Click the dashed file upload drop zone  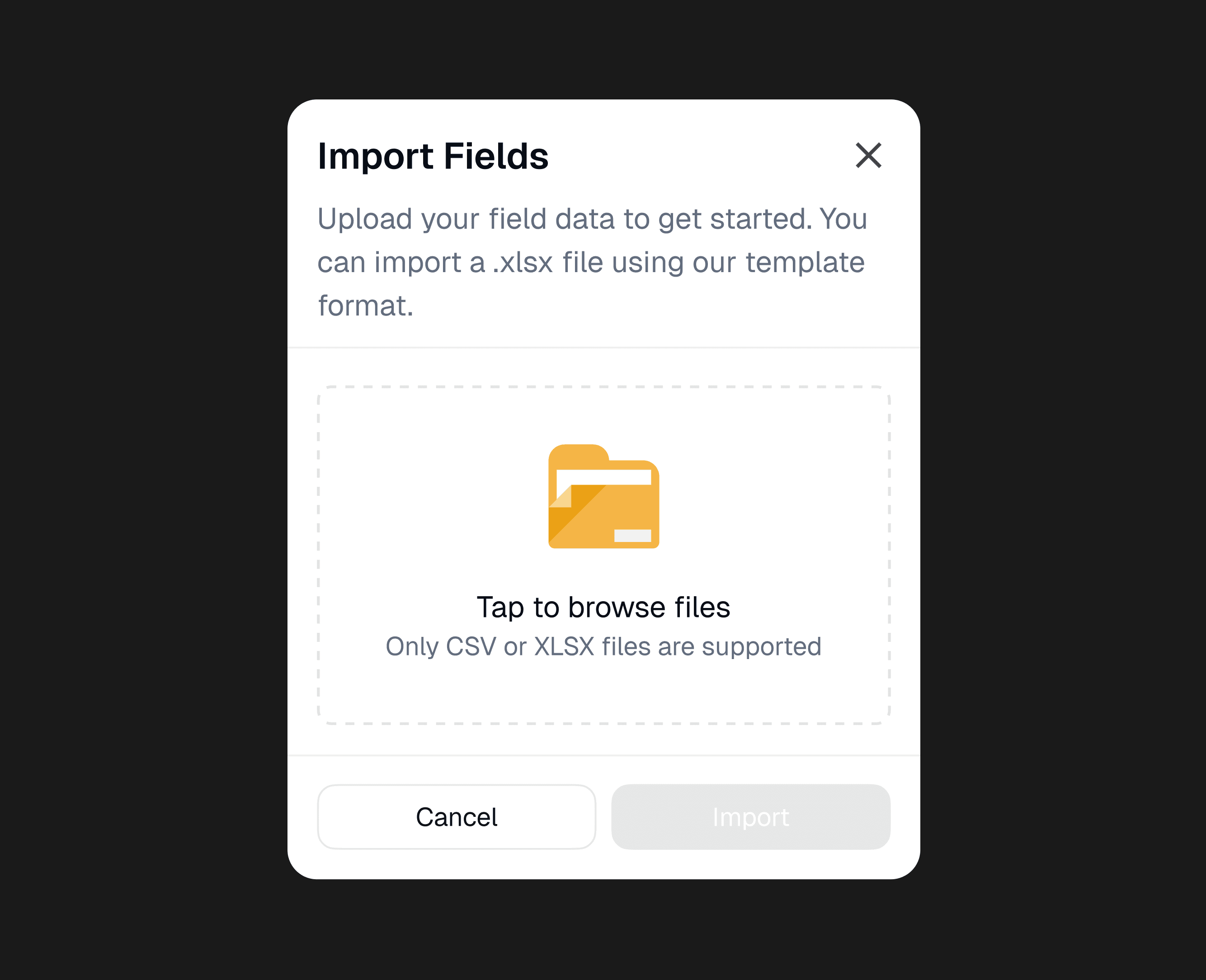[603, 555]
